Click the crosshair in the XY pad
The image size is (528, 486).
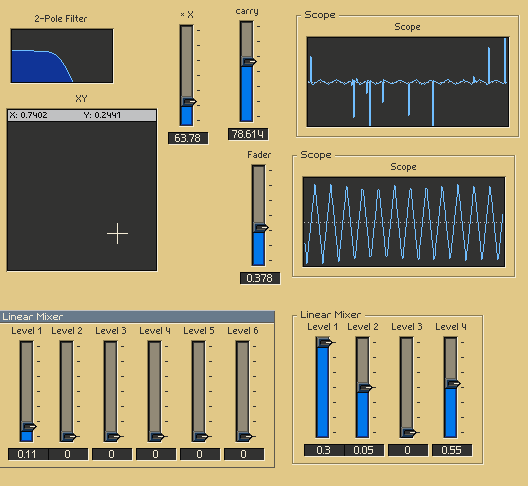pyautogui.click(x=118, y=233)
